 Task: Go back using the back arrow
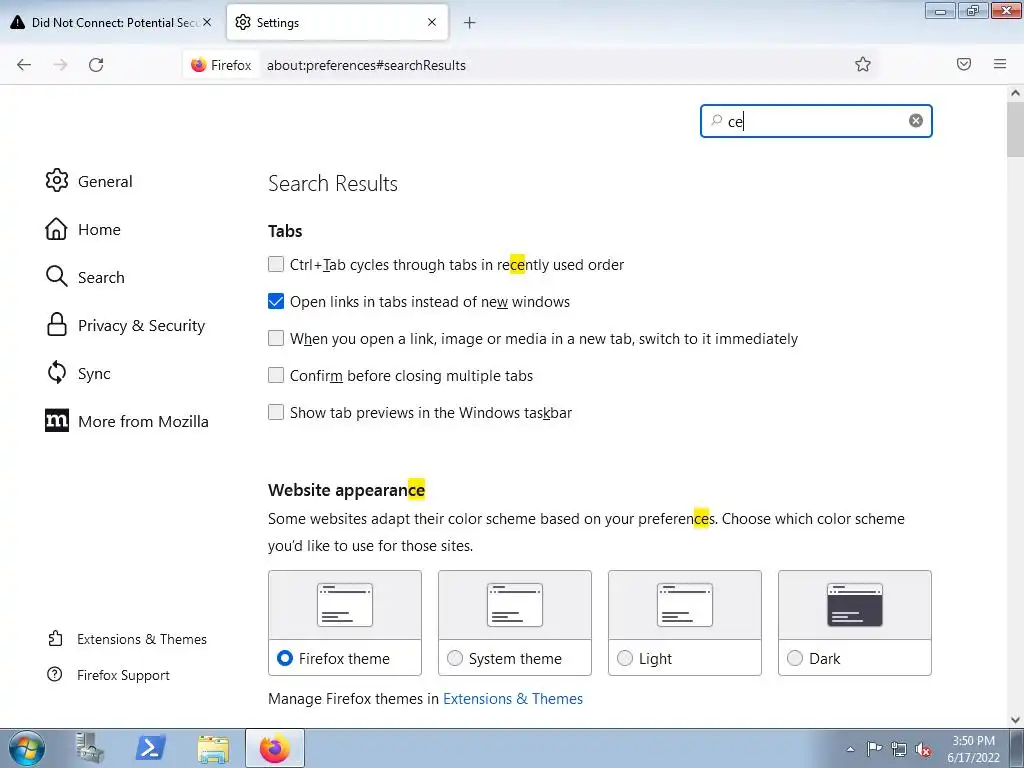pyautogui.click(x=24, y=65)
